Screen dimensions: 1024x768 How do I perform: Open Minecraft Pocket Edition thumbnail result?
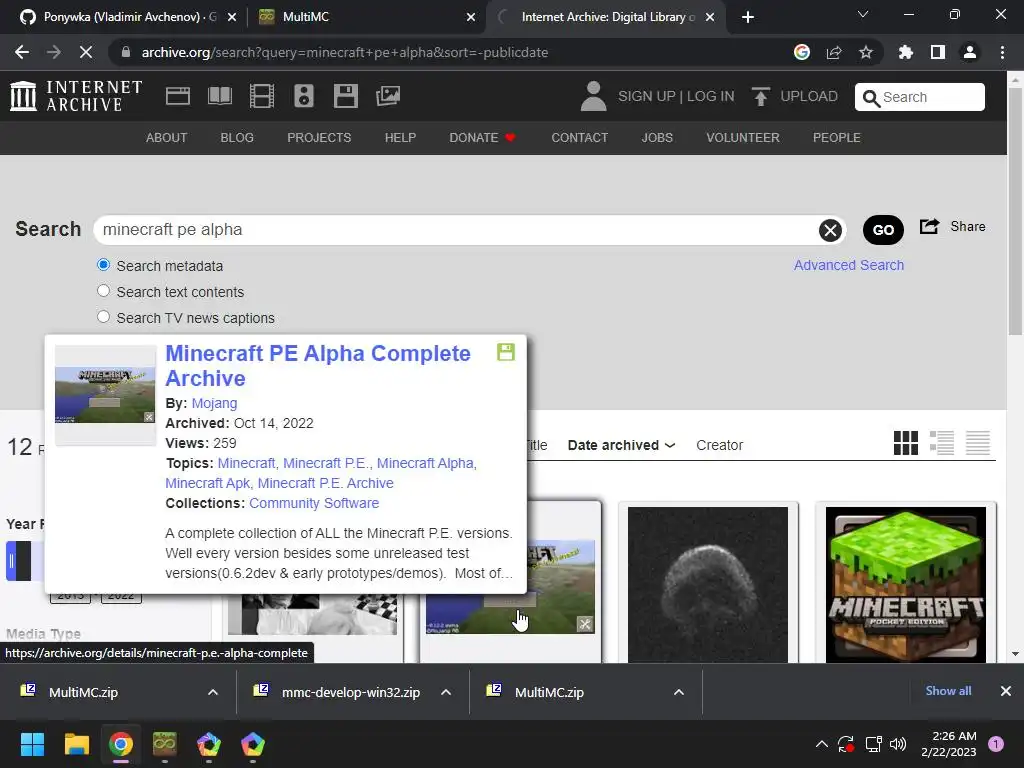click(x=906, y=584)
